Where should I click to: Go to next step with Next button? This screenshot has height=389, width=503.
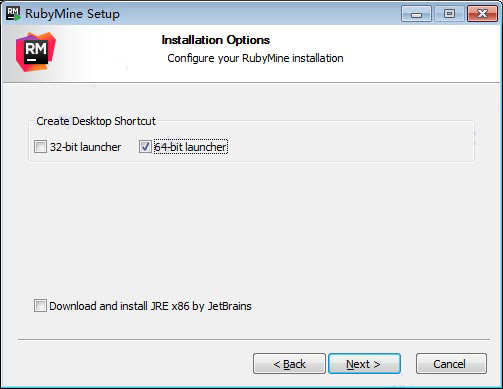click(x=364, y=364)
